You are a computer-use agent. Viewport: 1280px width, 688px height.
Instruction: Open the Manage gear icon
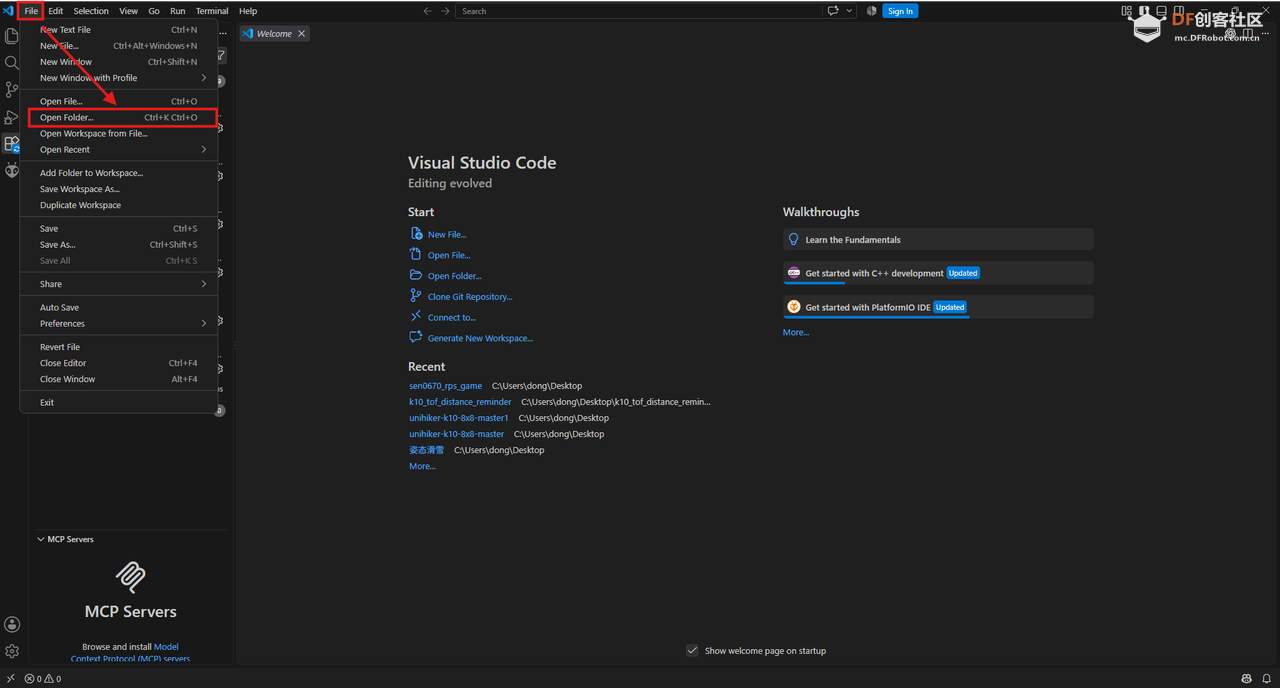pyautogui.click(x=12, y=651)
